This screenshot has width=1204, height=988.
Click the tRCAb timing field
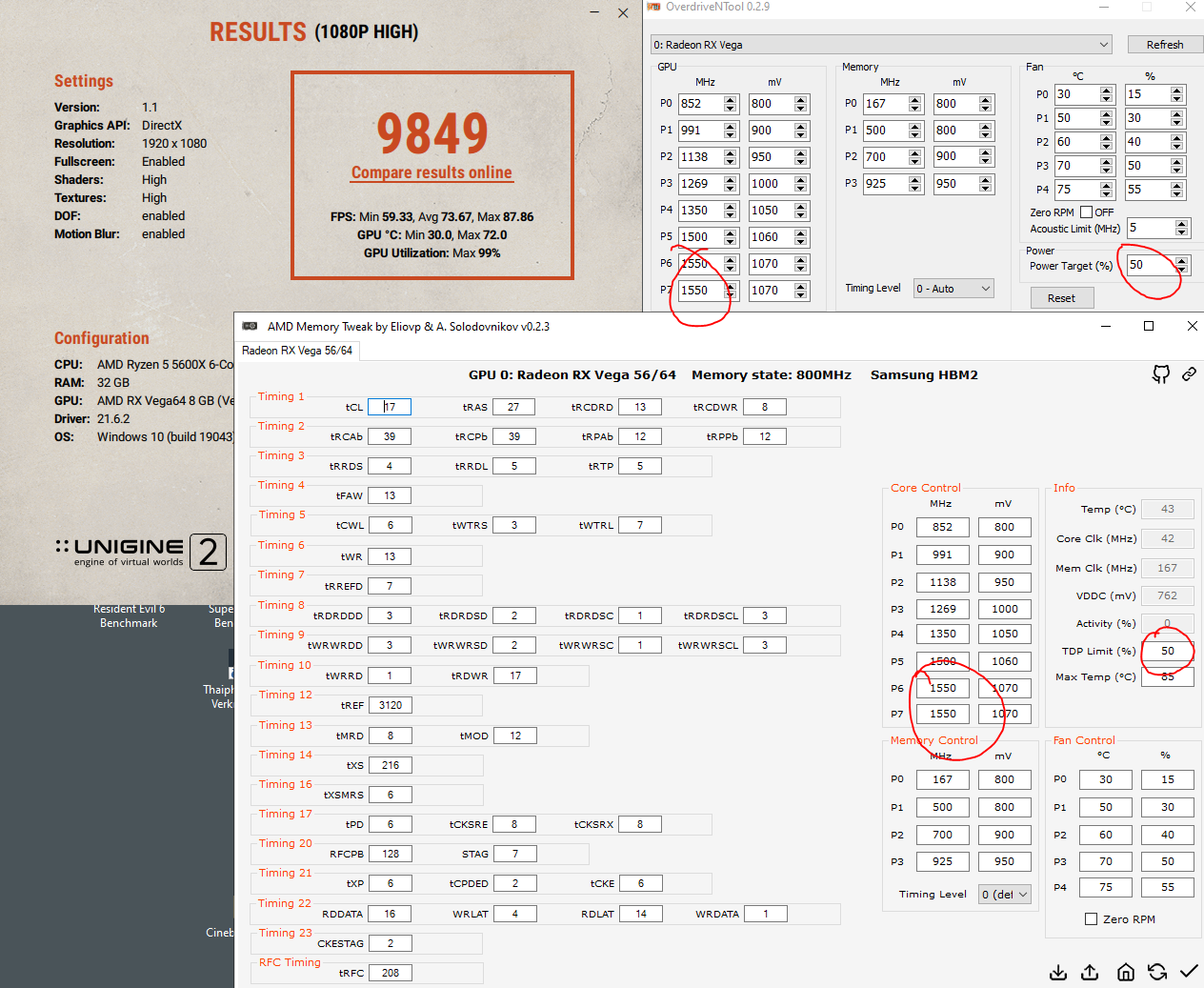pos(389,436)
